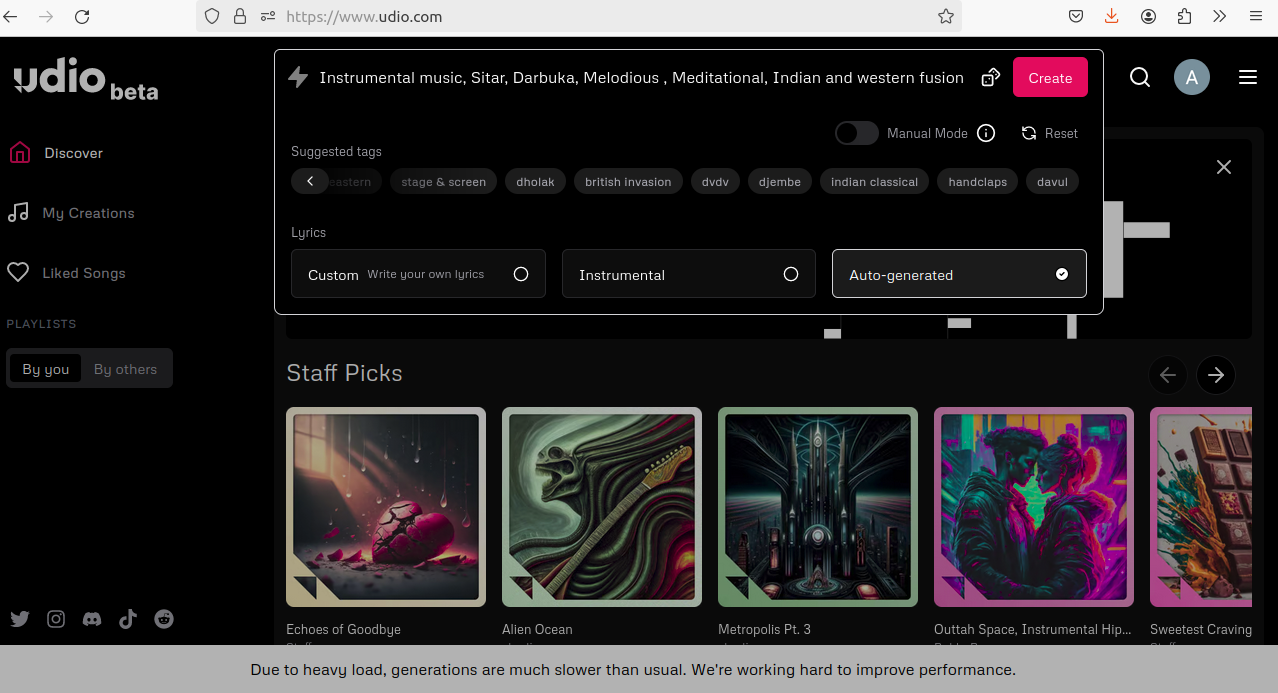
Task: Close the banner with the X icon
Action: 1224,167
